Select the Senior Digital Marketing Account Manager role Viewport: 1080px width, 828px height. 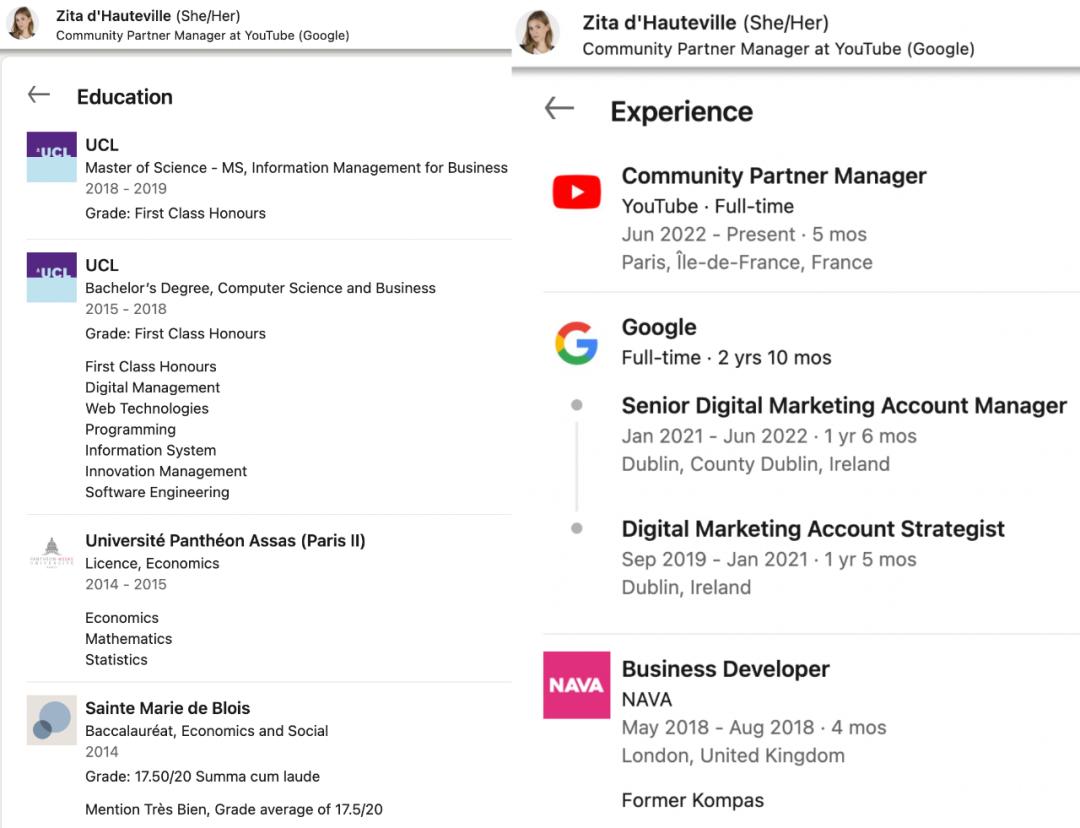tap(844, 406)
